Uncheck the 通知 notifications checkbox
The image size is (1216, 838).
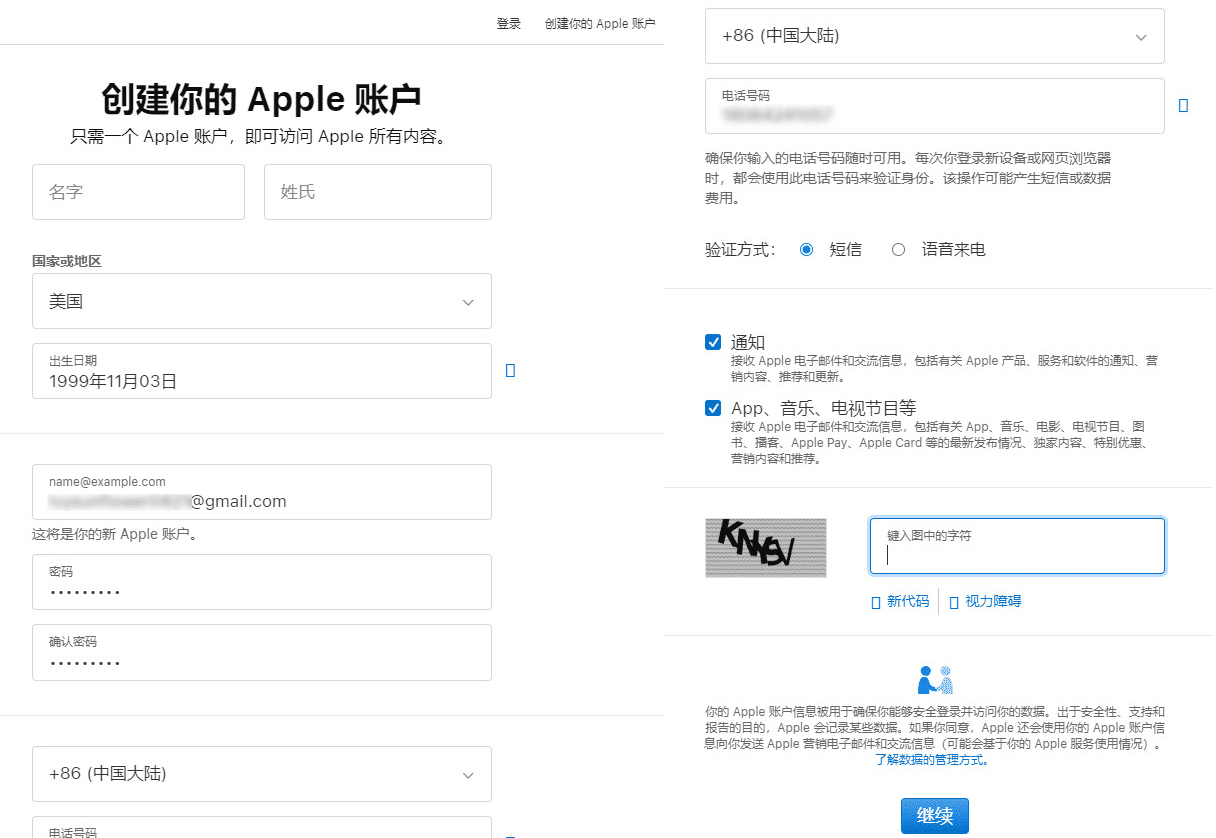[x=712, y=342]
